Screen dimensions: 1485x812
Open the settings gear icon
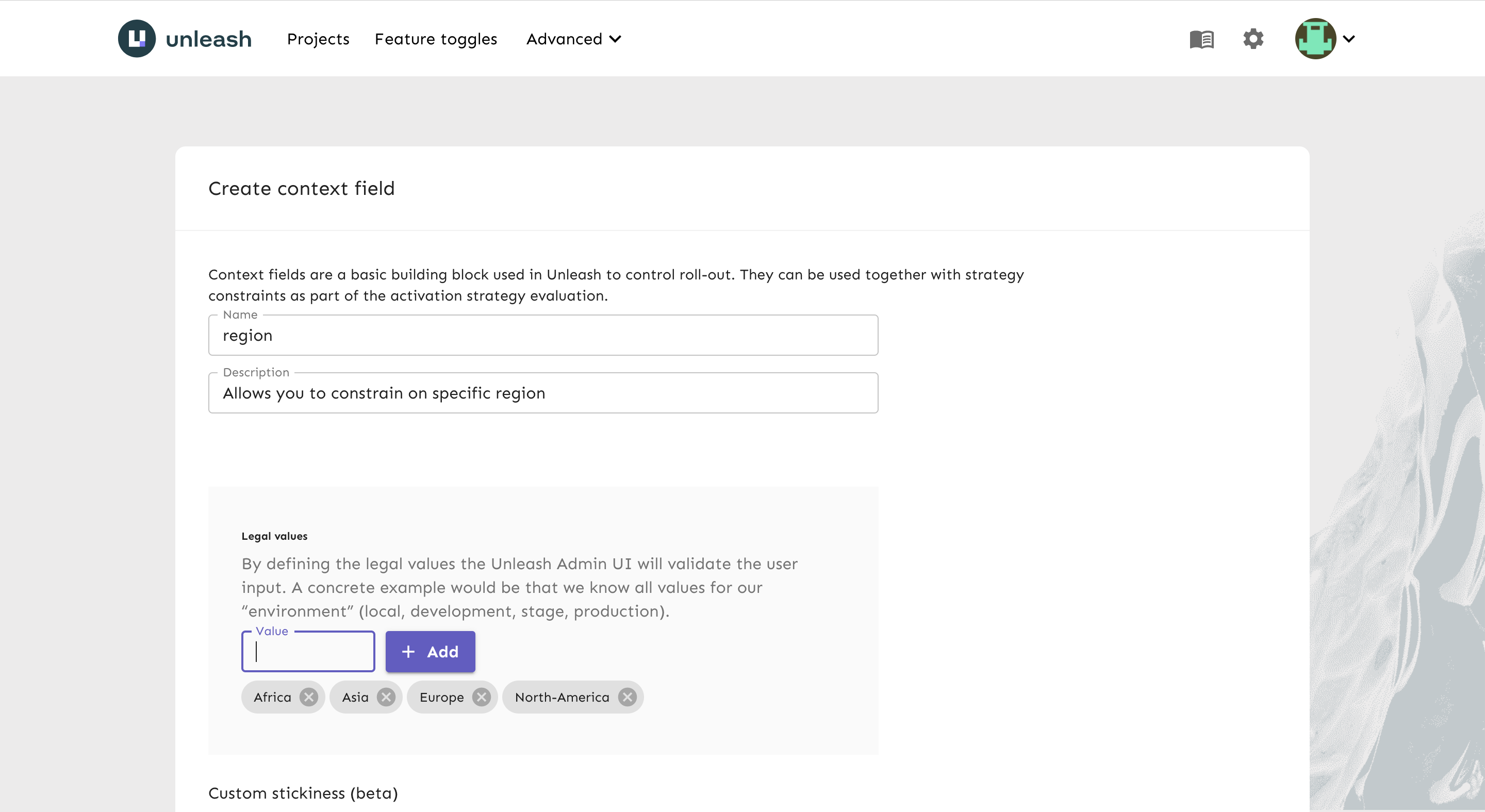[1252, 39]
